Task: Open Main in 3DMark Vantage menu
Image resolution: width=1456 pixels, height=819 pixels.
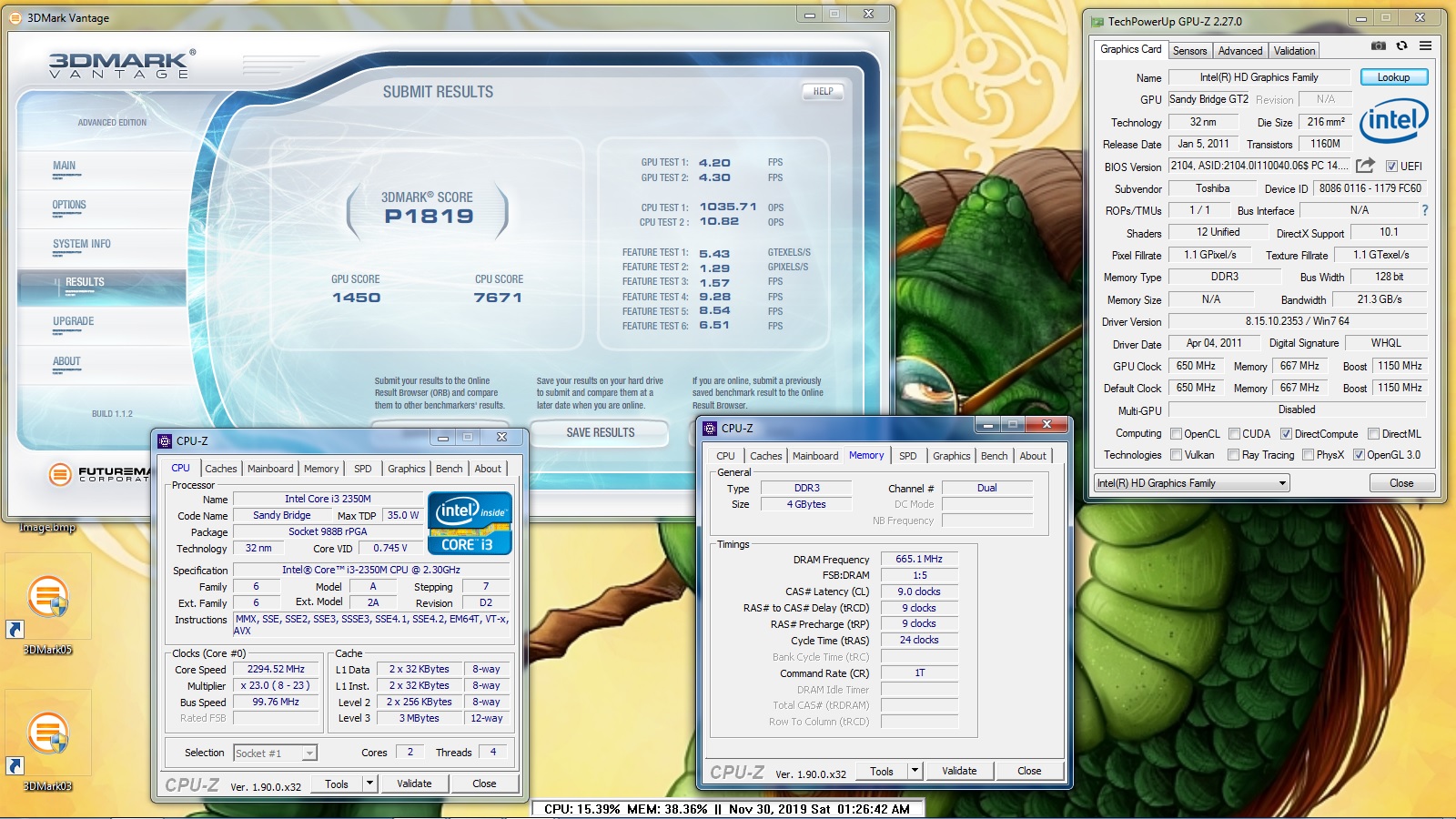Action: 64,166
